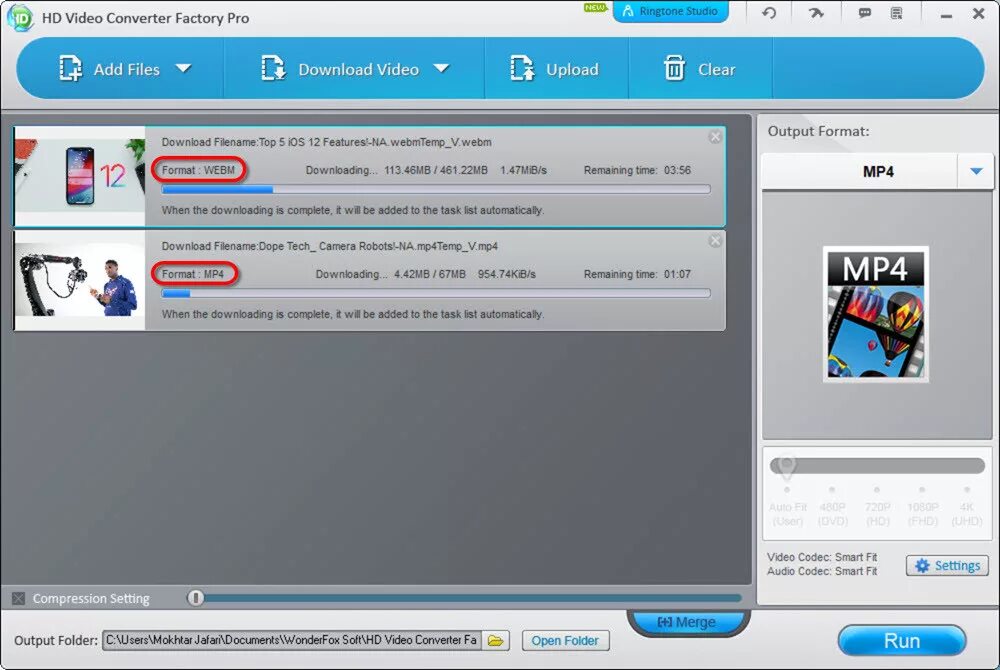Open the register/license icon in titlebar
Viewport: 1000px width, 670px height.
pos(897,13)
